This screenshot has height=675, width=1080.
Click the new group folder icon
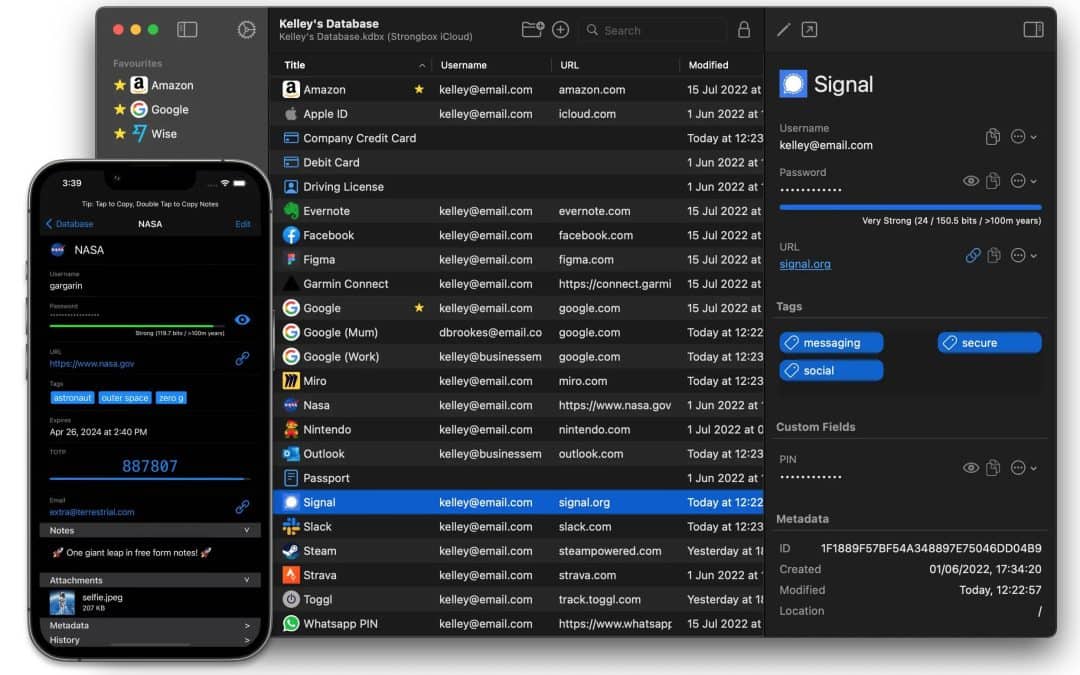pyautogui.click(x=533, y=30)
